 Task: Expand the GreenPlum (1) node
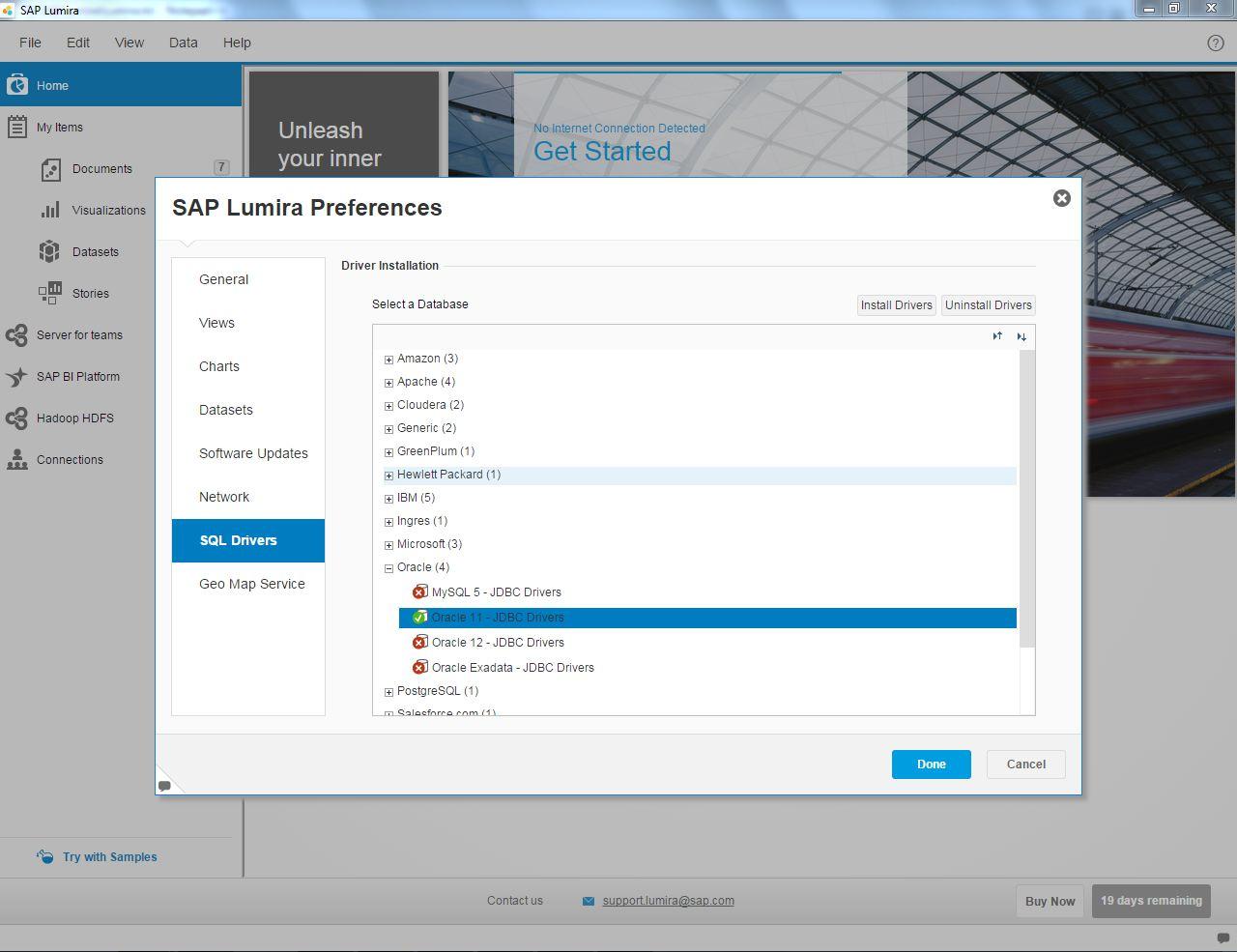point(388,452)
